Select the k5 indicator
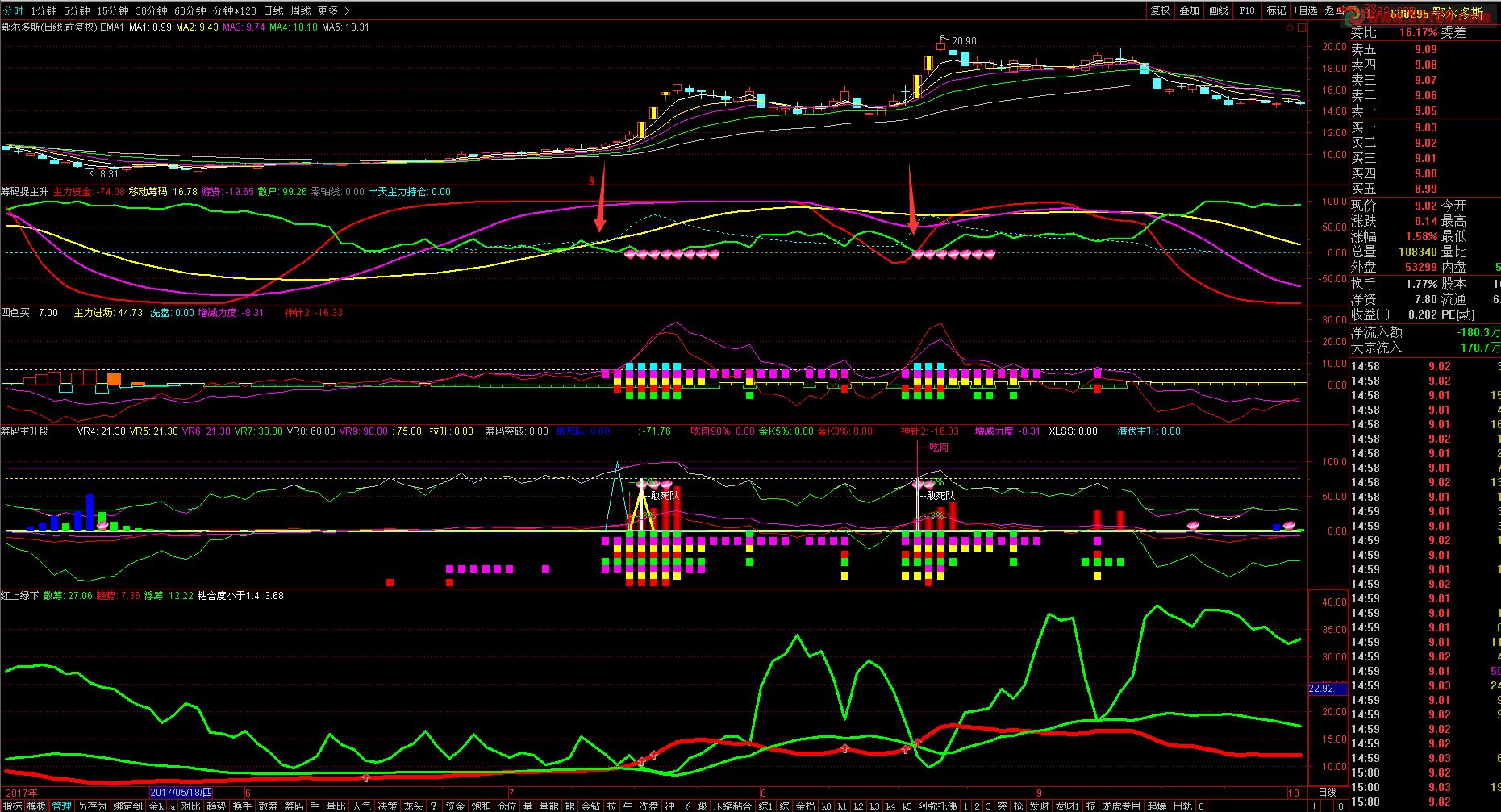This screenshot has width=1501, height=812. pos(907,806)
